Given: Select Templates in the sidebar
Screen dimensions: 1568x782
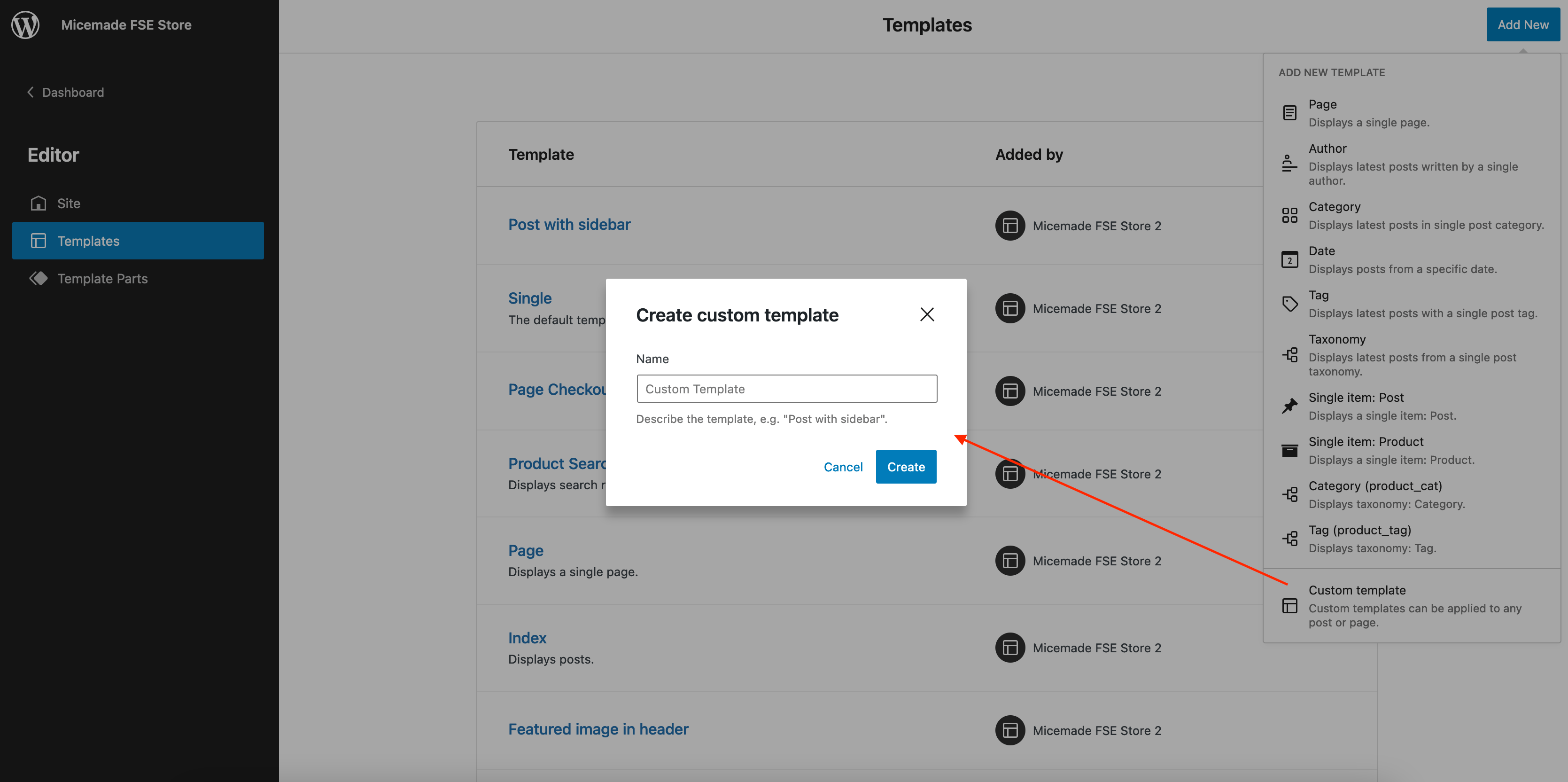Looking at the screenshot, I should (x=138, y=241).
